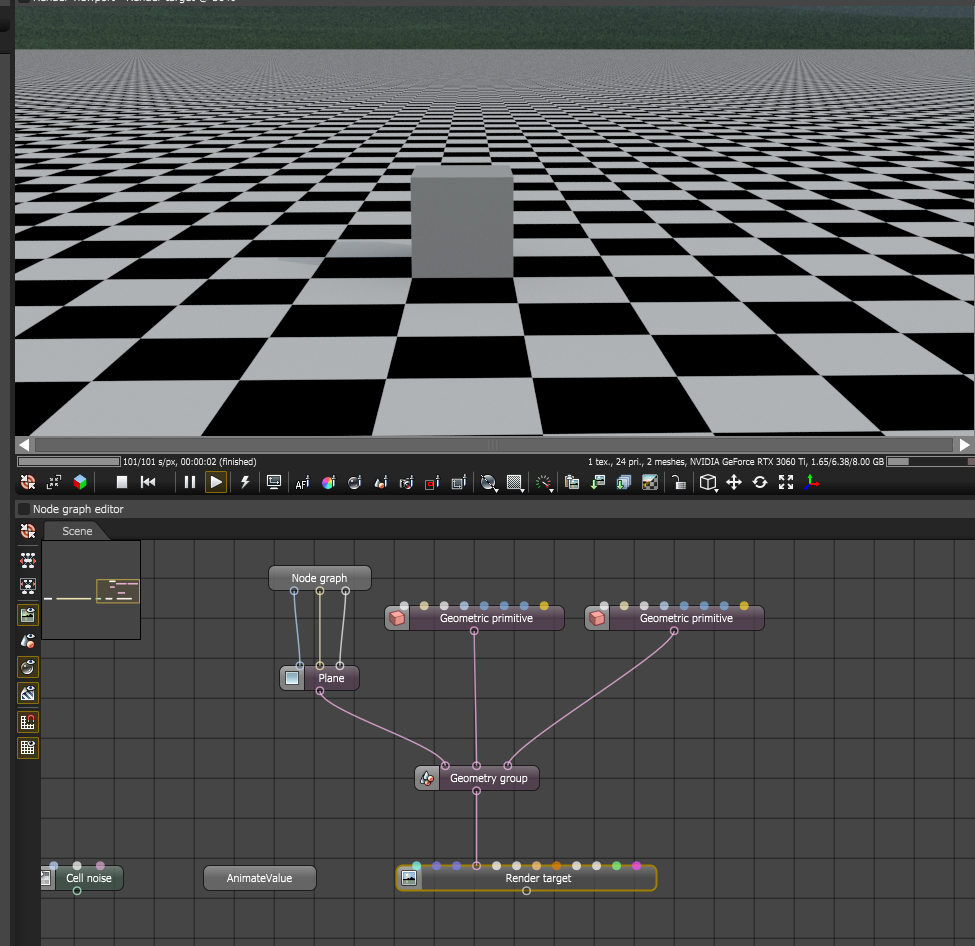This screenshot has width=975, height=946.
Task: Toggle striped texture node visibility filter
Action: click(x=28, y=693)
